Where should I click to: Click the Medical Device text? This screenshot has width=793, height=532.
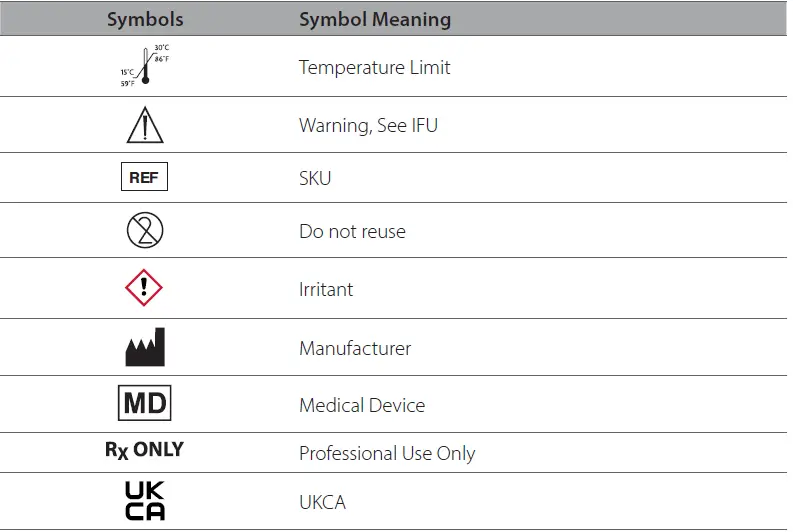tap(362, 405)
